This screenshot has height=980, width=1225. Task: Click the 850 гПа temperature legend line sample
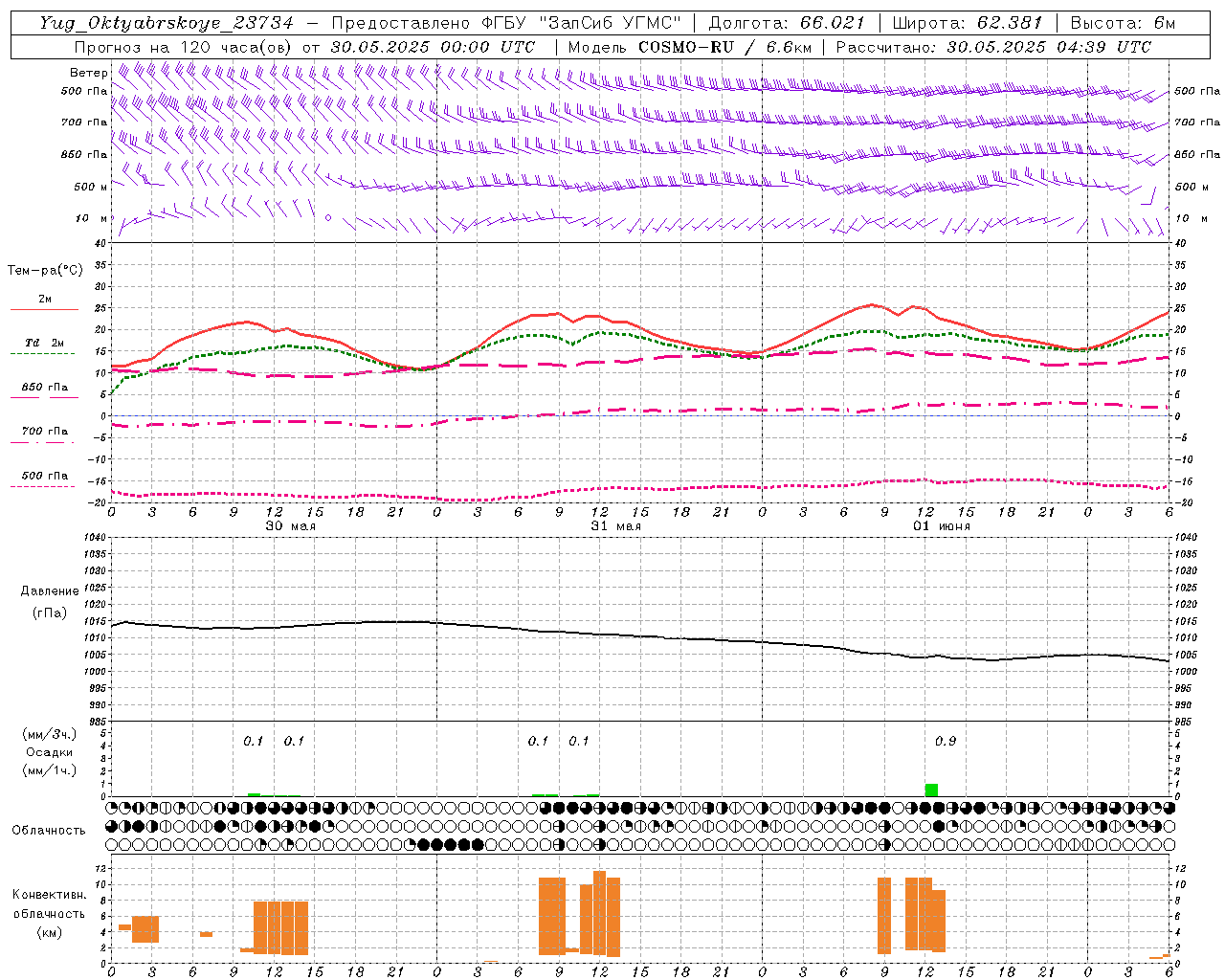coord(44,397)
